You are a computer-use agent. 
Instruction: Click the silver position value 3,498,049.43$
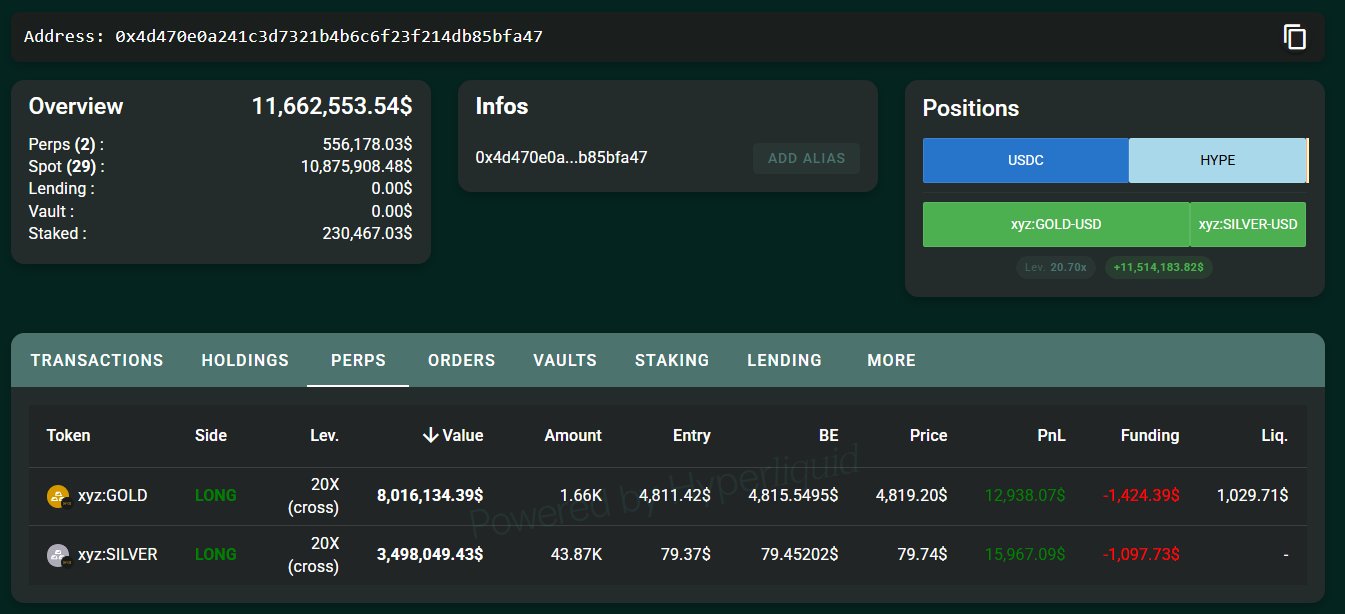430,555
